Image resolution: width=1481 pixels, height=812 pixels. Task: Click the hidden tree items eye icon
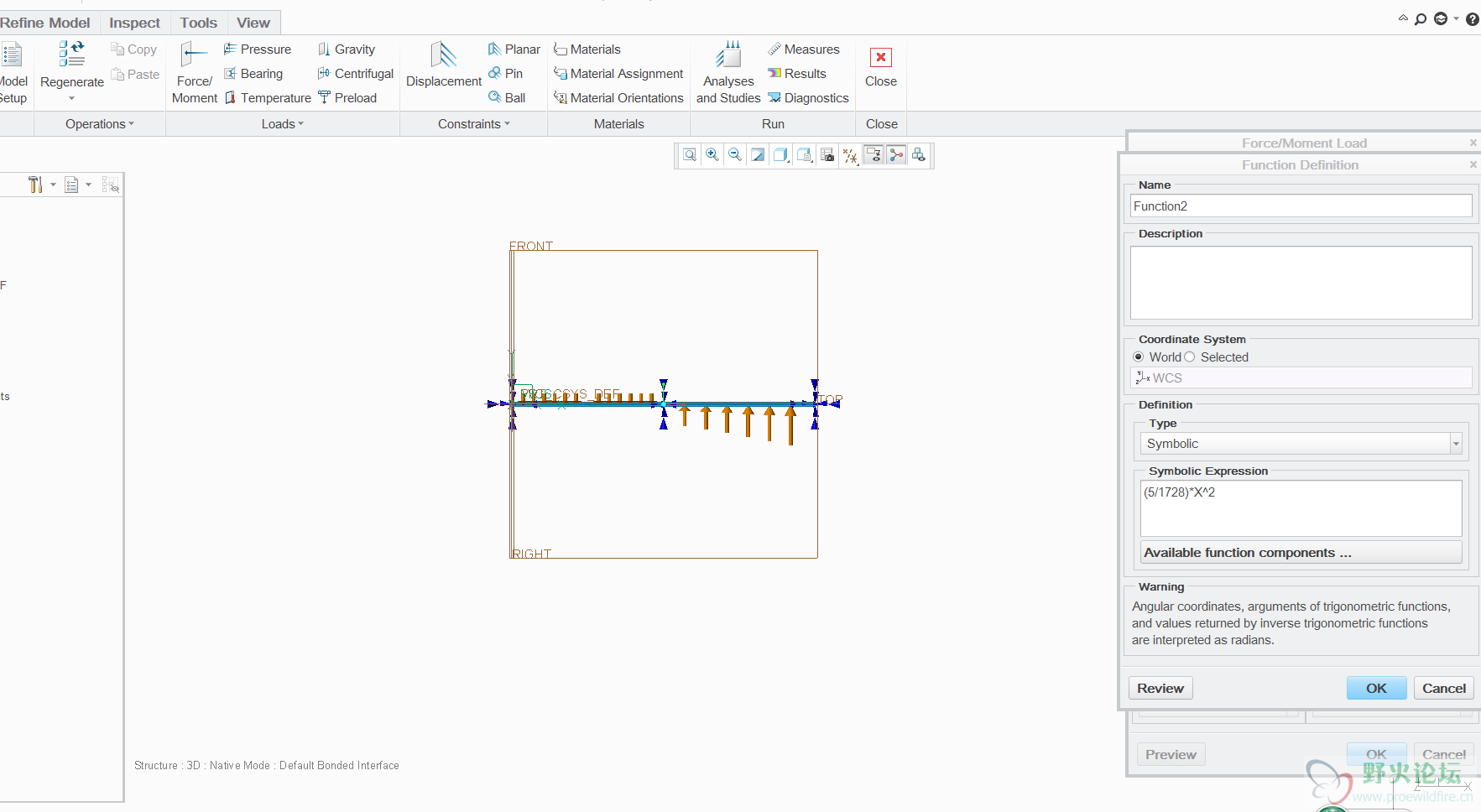(x=110, y=185)
